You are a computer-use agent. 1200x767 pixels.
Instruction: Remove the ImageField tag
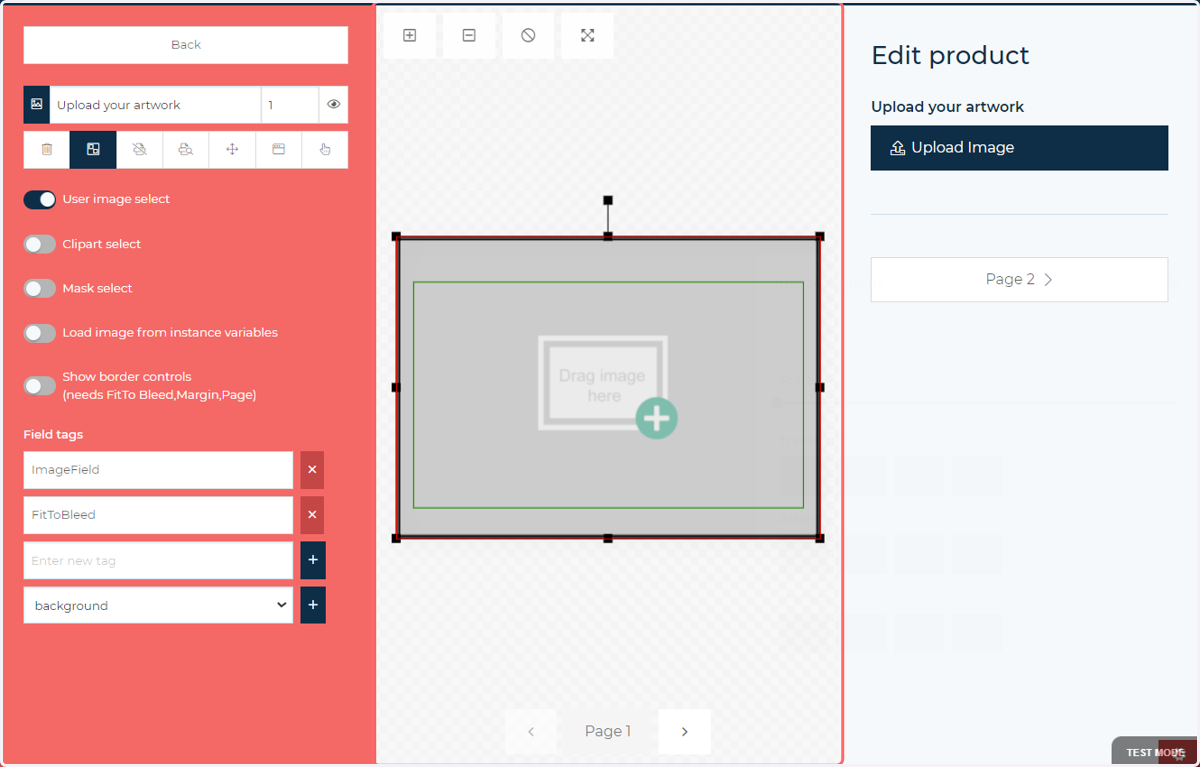click(x=312, y=470)
